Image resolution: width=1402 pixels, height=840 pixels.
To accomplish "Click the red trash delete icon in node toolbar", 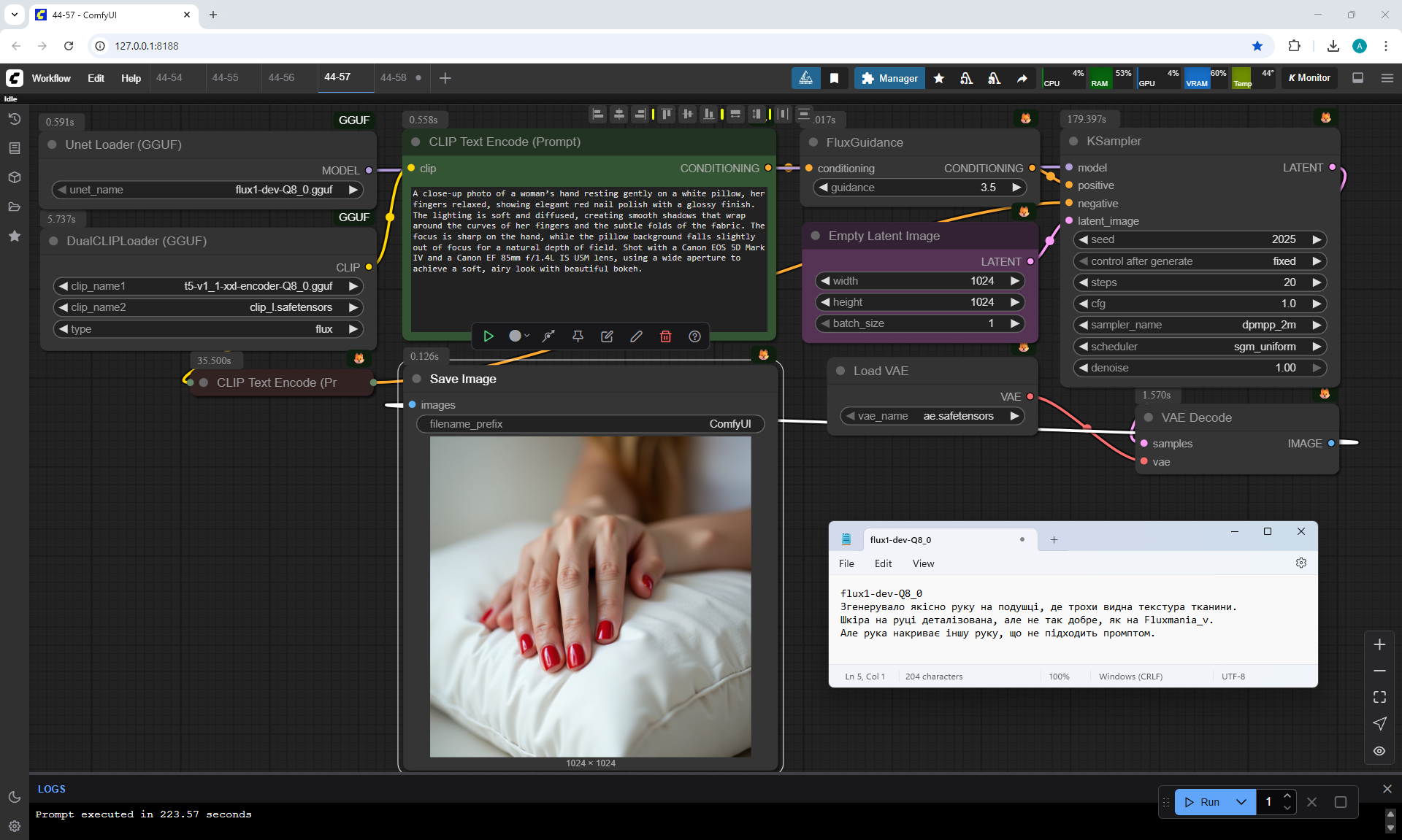I will pyautogui.click(x=665, y=336).
